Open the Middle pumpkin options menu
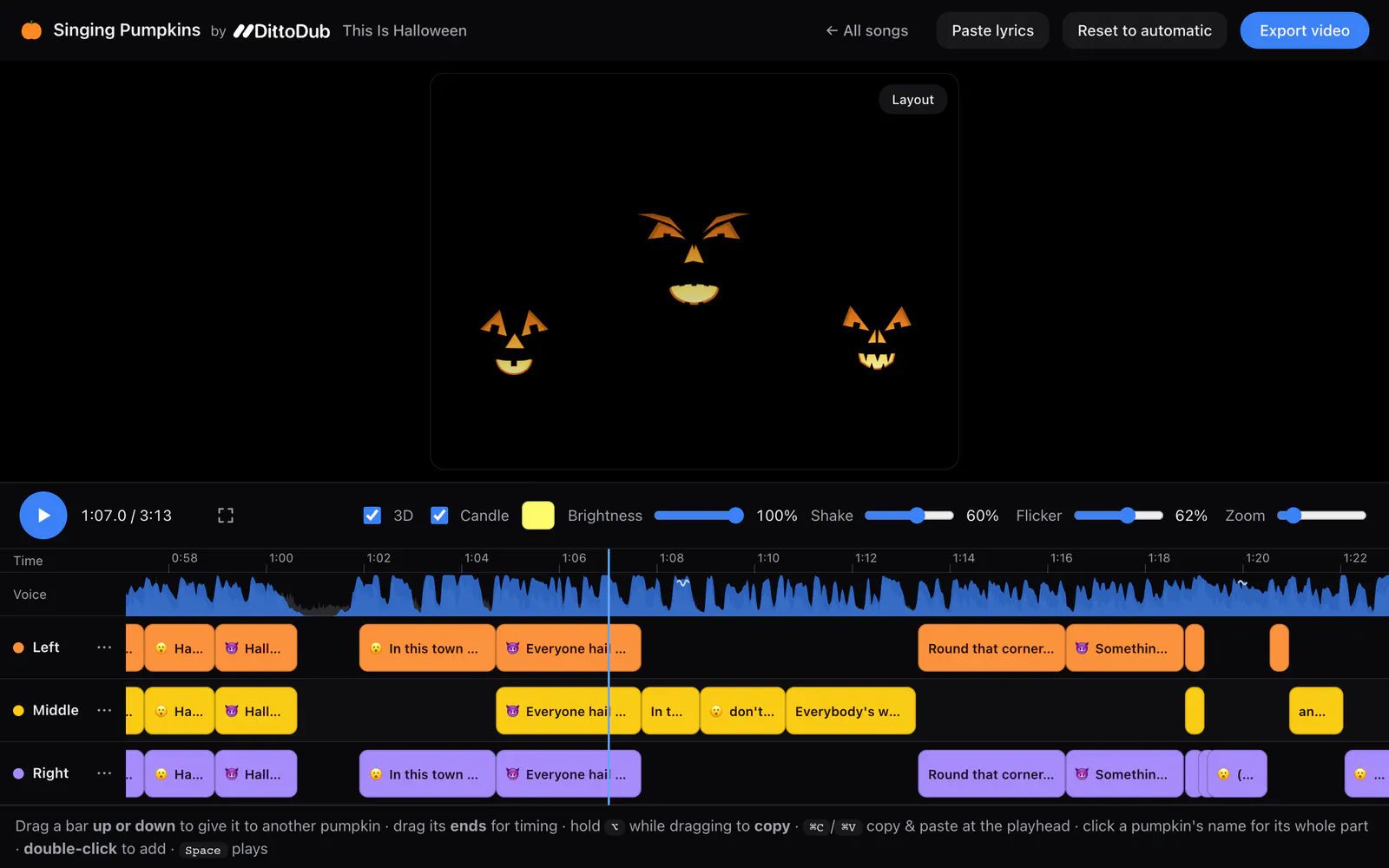Image resolution: width=1389 pixels, height=868 pixels. 104,710
